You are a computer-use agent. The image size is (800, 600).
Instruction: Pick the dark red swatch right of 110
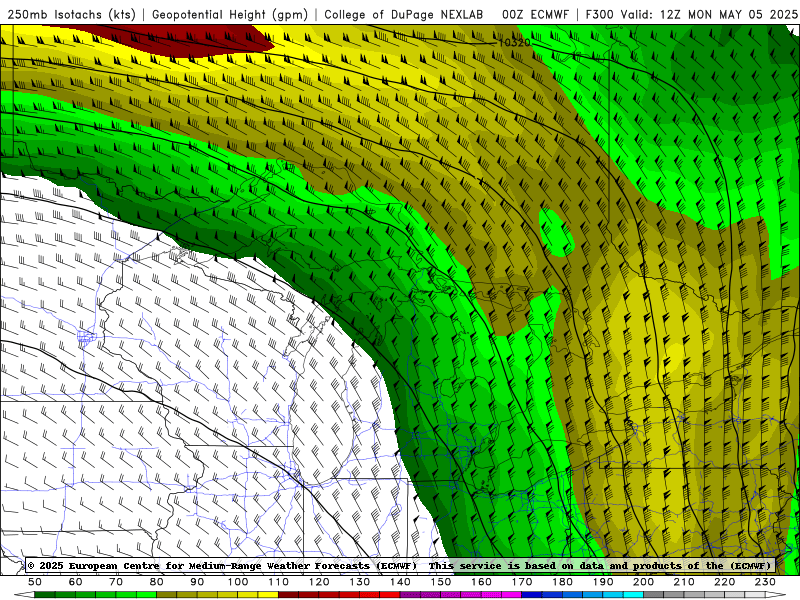(x=288, y=594)
